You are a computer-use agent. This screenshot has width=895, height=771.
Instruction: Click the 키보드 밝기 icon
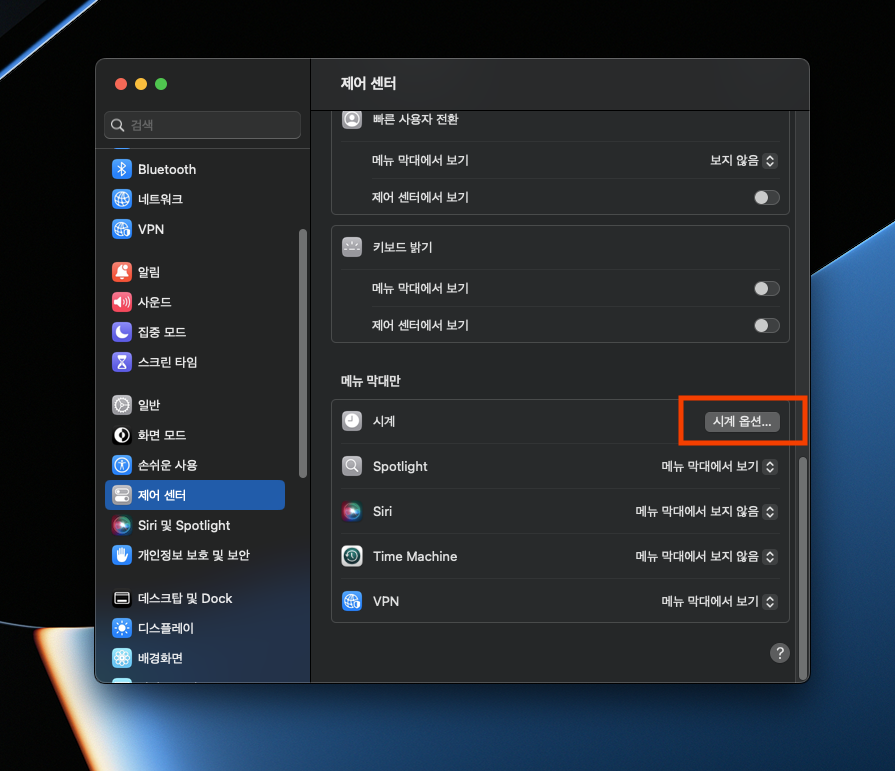tap(352, 247)
